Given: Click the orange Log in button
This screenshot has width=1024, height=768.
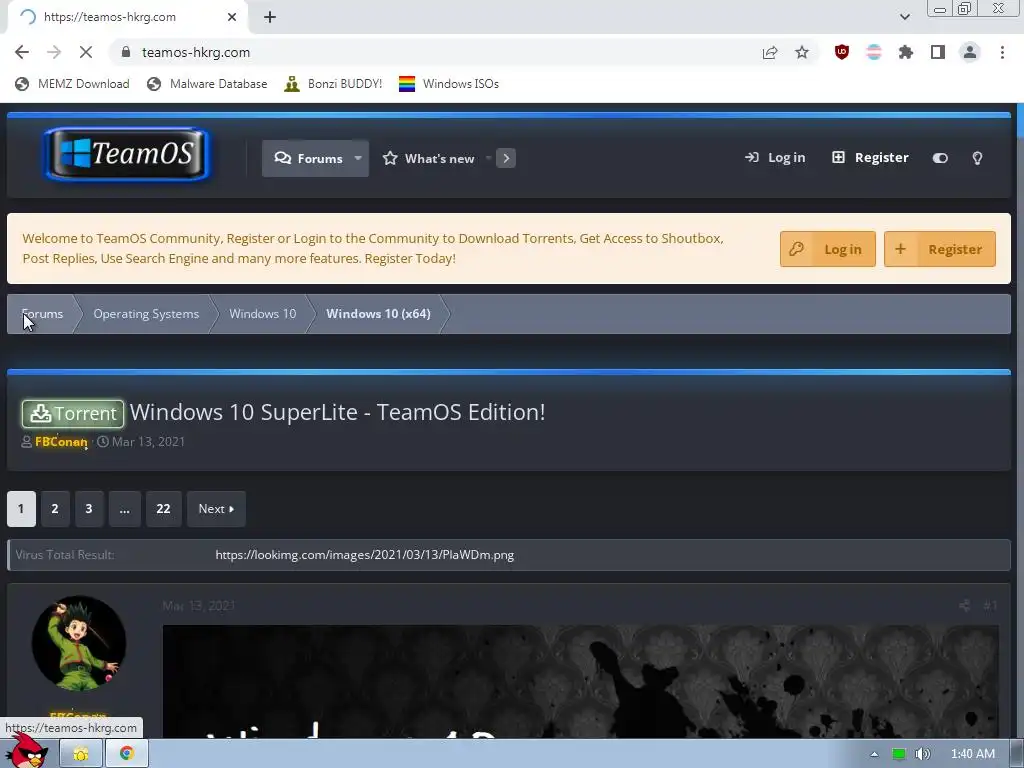Looking at the screenshot, I should [x=827, y=249].
